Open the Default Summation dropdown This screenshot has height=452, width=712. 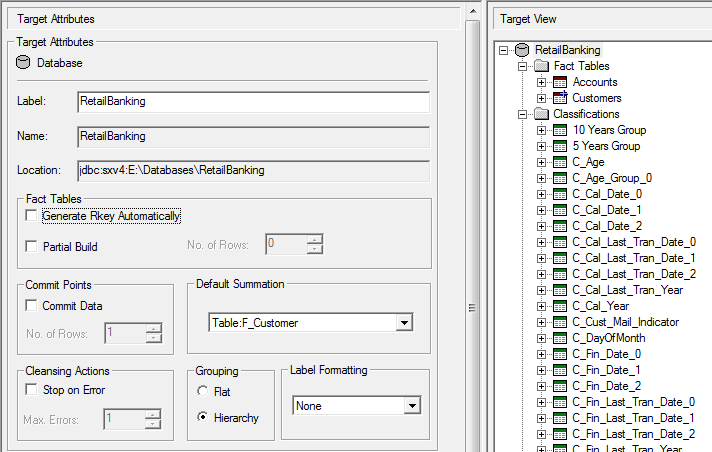click(x=403, y=323)
